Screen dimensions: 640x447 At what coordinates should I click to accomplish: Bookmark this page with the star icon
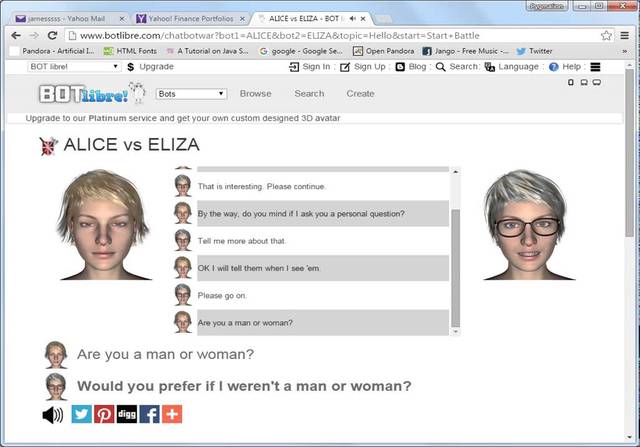[x=606, y=36]
